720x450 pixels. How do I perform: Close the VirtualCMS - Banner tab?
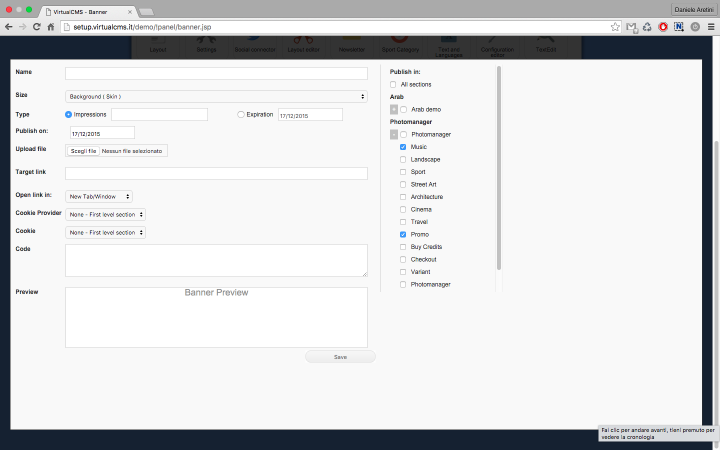point(129,12)
